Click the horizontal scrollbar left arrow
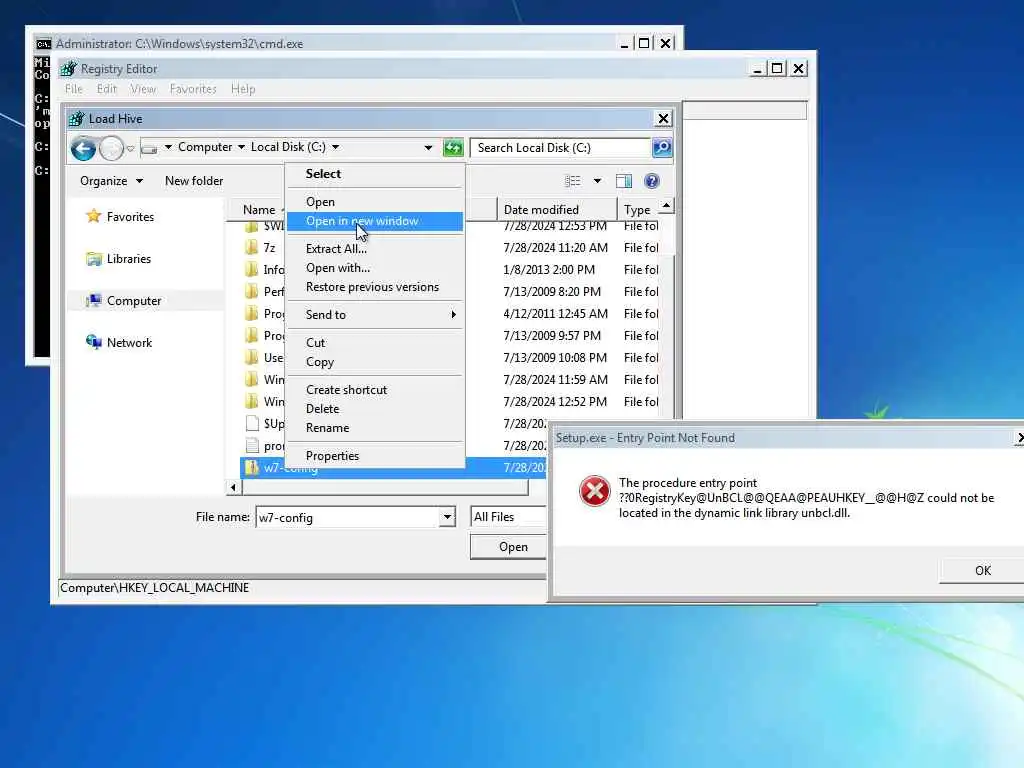Image resolution: width=1024 pixels, height=768 pixels. (233, 487)
